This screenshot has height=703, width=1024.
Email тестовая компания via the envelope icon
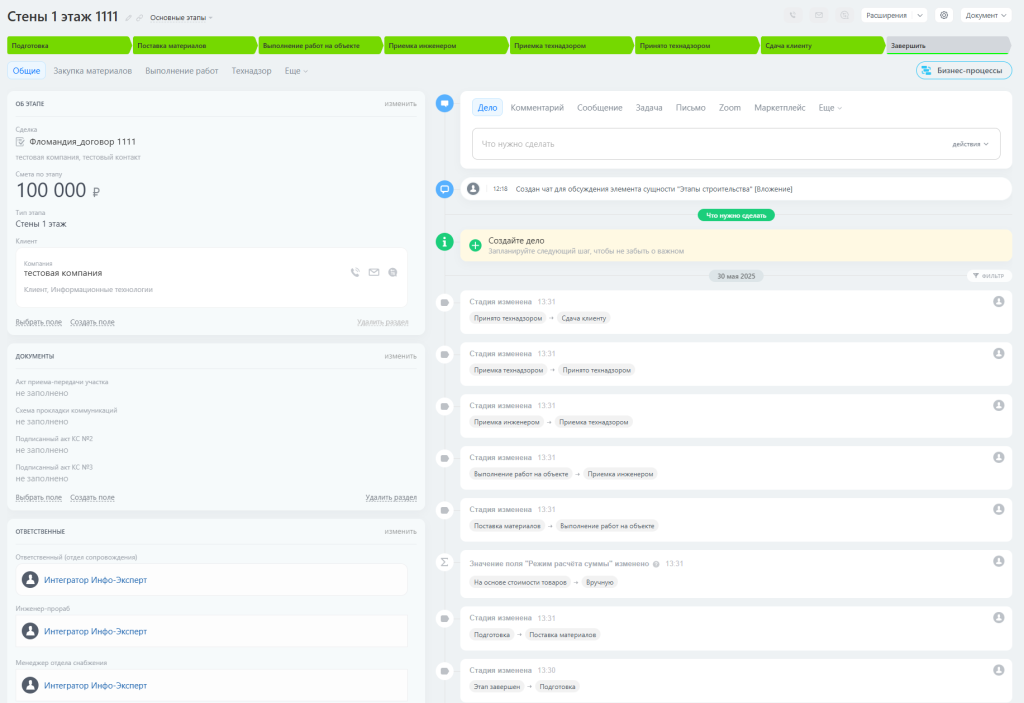[x=374, y=272]
